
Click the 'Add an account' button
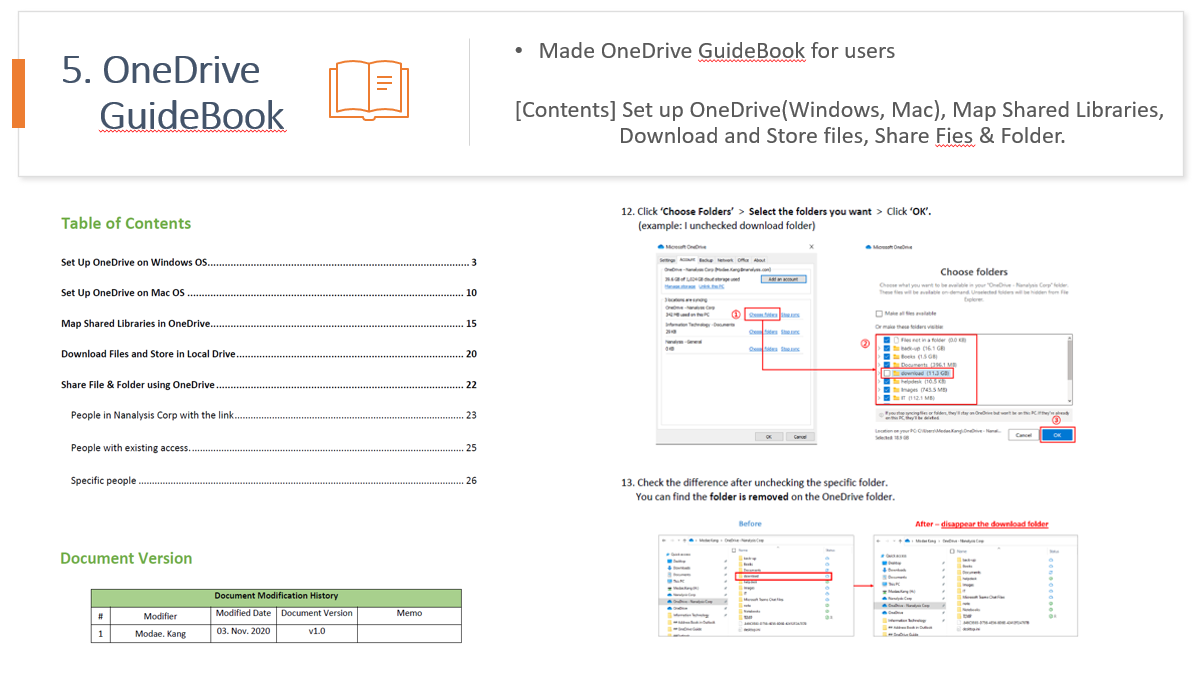tap(784, 279)
